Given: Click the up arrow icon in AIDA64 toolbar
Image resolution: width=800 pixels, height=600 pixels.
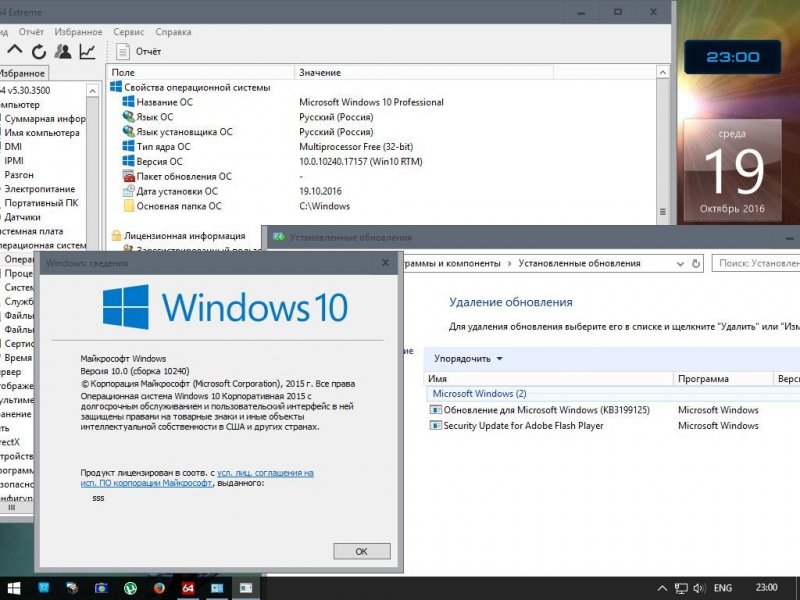Looking at the screenshot, I should coord(15,51).
